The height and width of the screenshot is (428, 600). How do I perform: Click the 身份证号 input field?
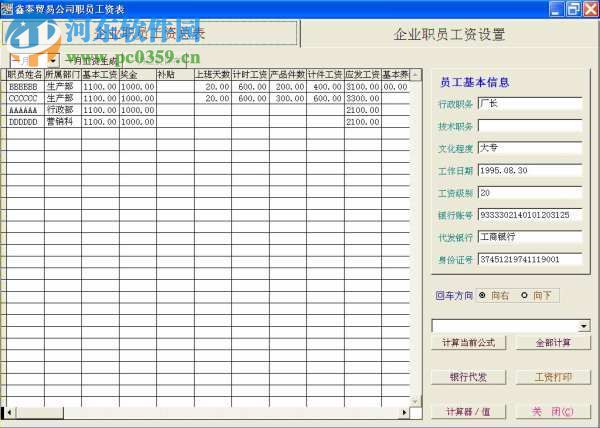(530, 259)
